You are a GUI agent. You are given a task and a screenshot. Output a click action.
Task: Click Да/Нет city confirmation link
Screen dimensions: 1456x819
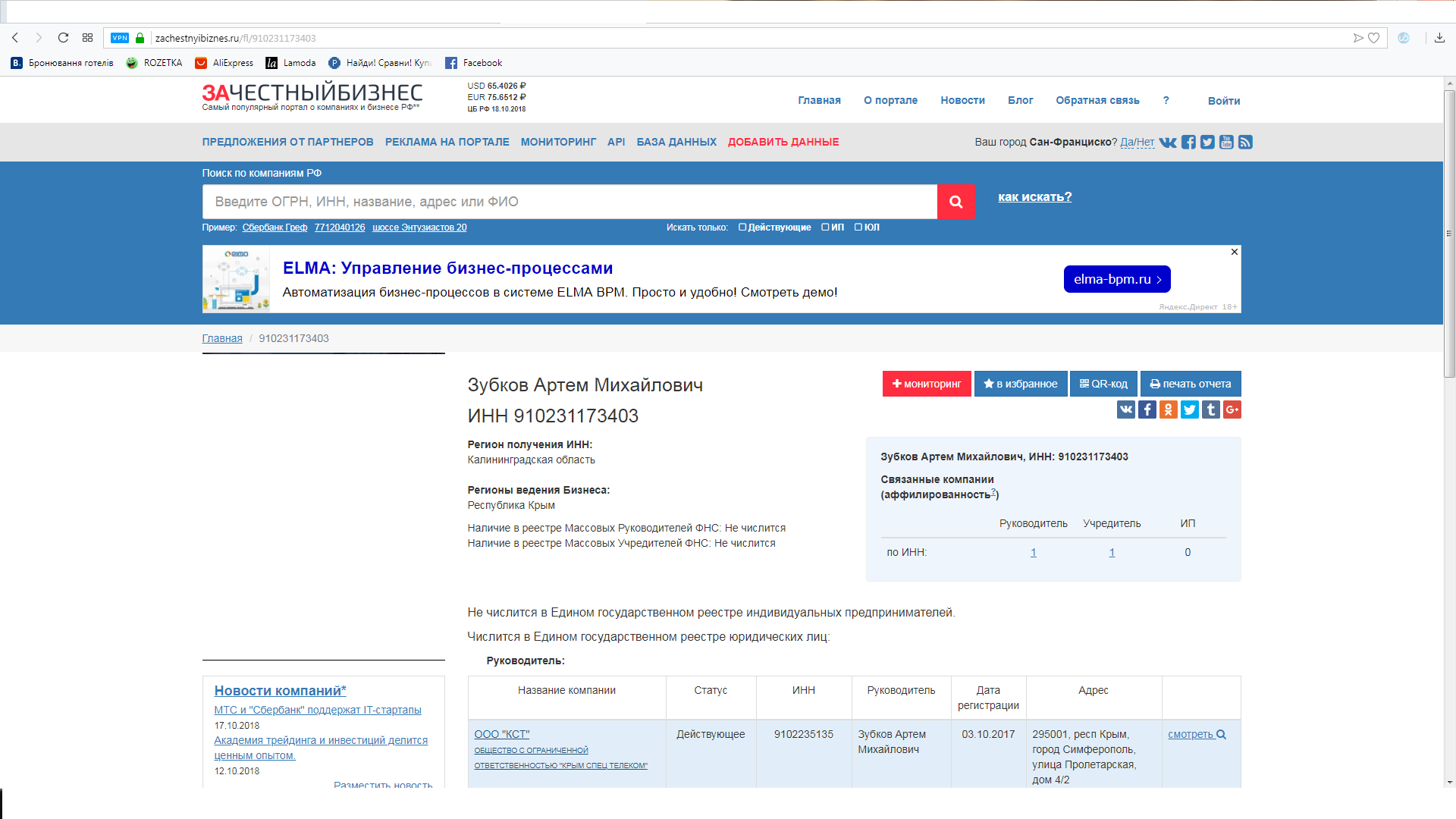tap(1137, 142)
